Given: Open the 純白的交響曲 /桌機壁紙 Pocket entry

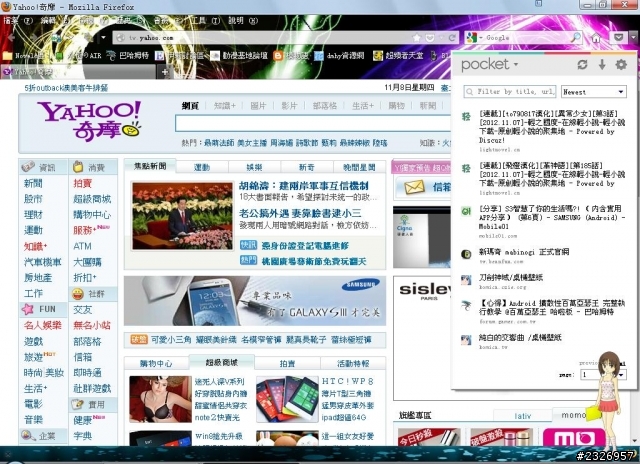Looking at the screenshot, I should pyautogui.click(x=520, y=337).
